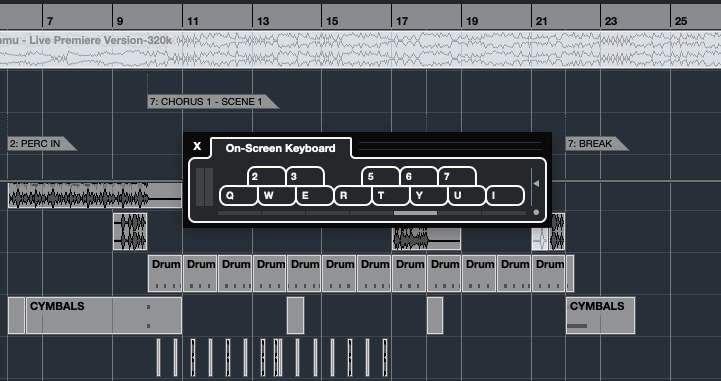Select the On-Screen Keyboard tab

point(280,148)
